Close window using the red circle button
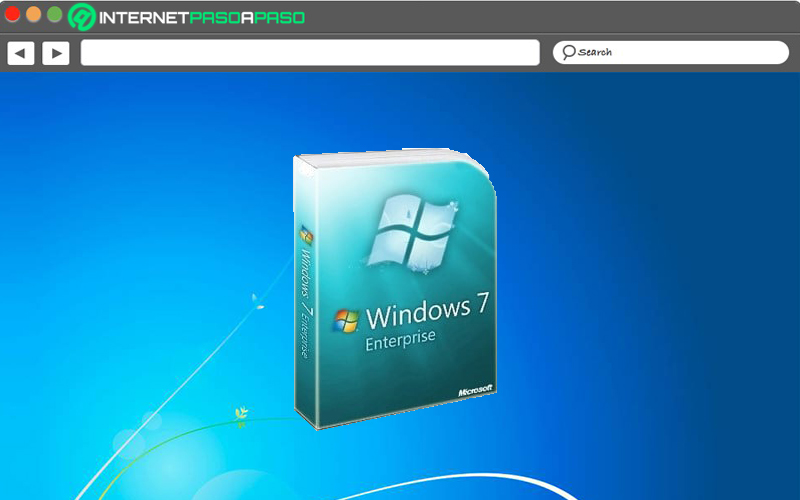800x500 pixels. tap(12, 14)
